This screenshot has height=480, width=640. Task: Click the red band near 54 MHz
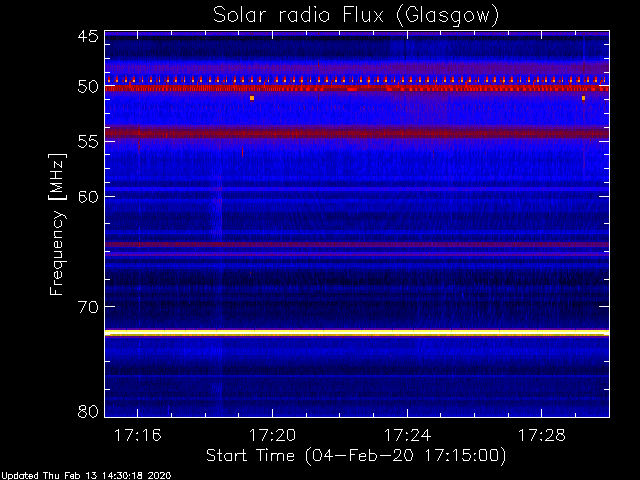(x=357, y=133)
